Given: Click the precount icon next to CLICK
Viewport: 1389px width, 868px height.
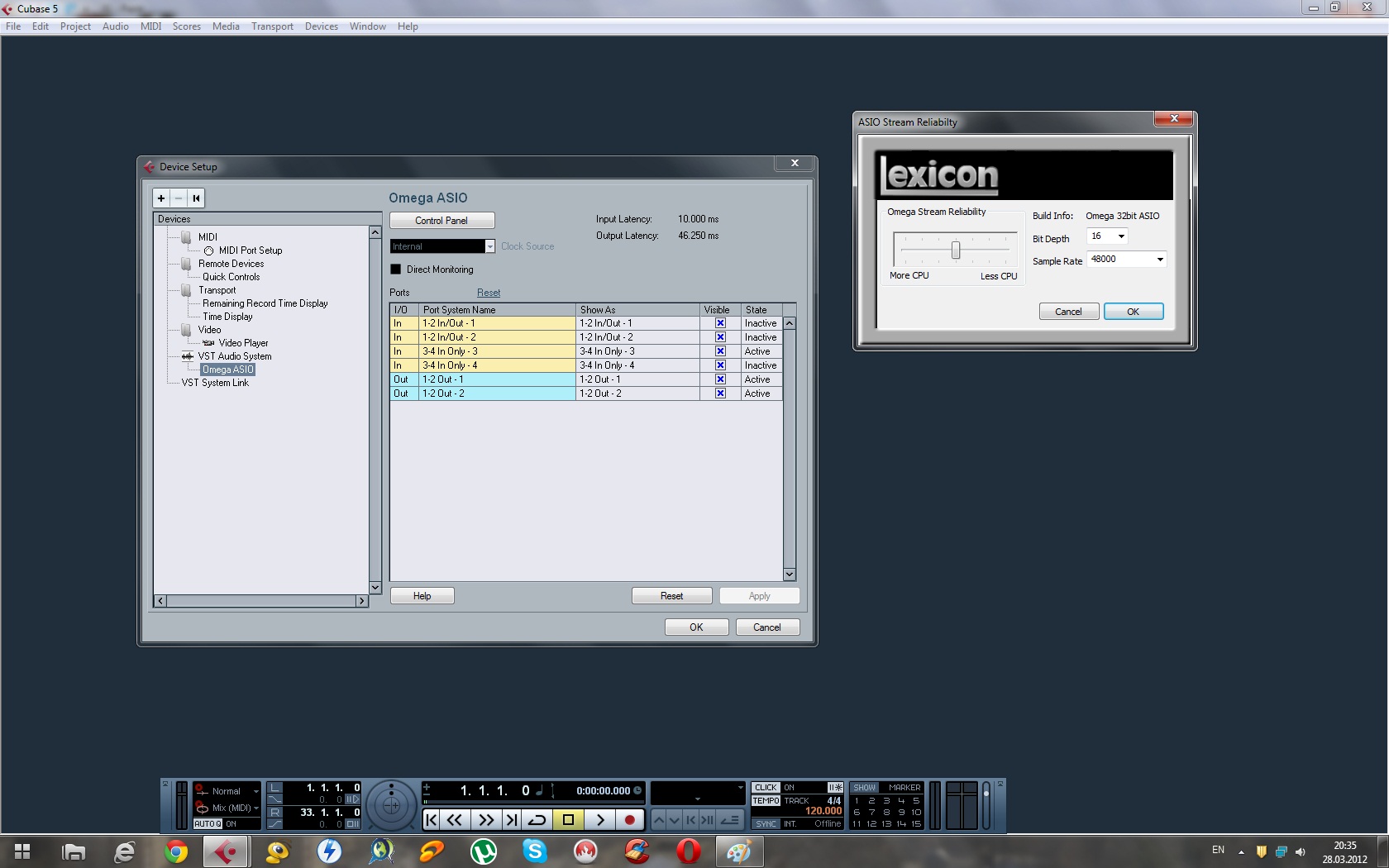Looking at the screenshot, I should 835,788.
